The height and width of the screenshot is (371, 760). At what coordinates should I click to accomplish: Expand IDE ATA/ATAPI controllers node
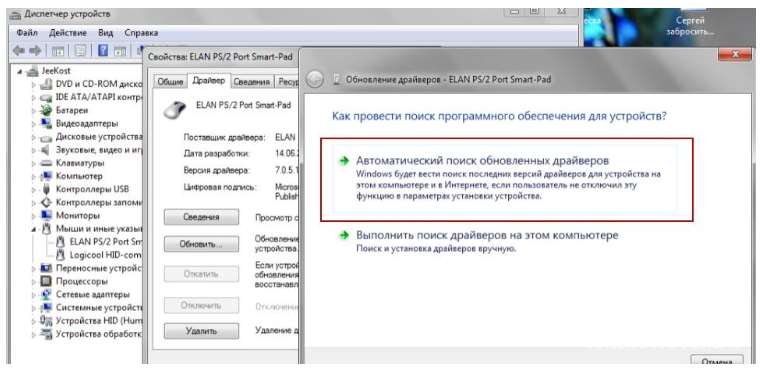[x=34, y=97]
